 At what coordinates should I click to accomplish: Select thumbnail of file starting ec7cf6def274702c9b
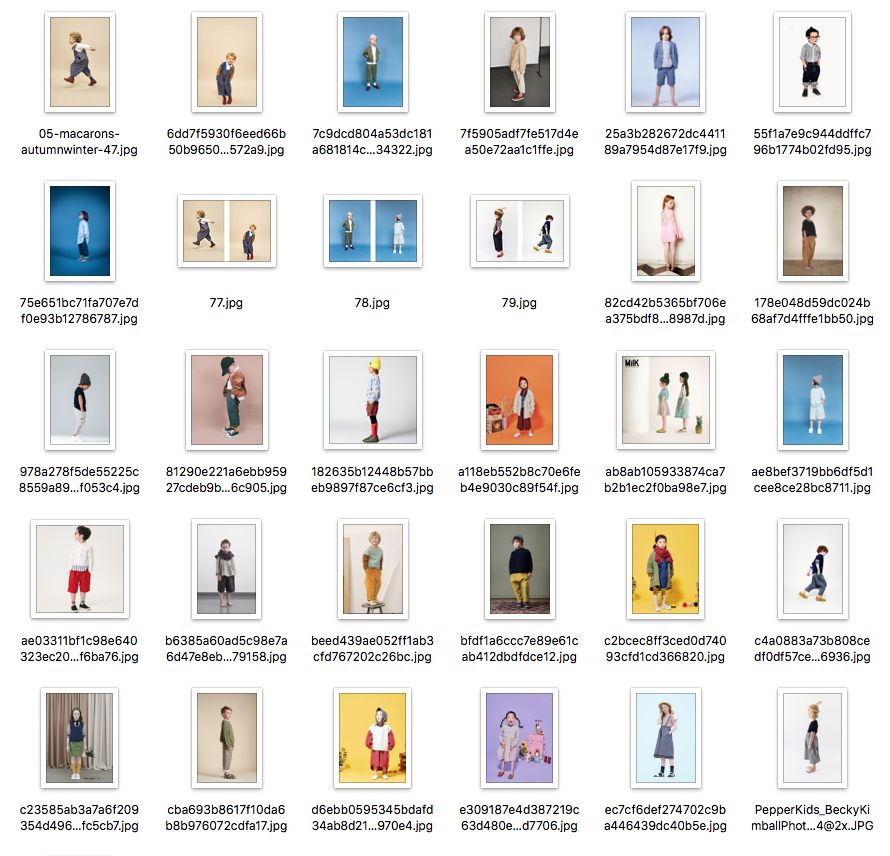tap(665, 738)
